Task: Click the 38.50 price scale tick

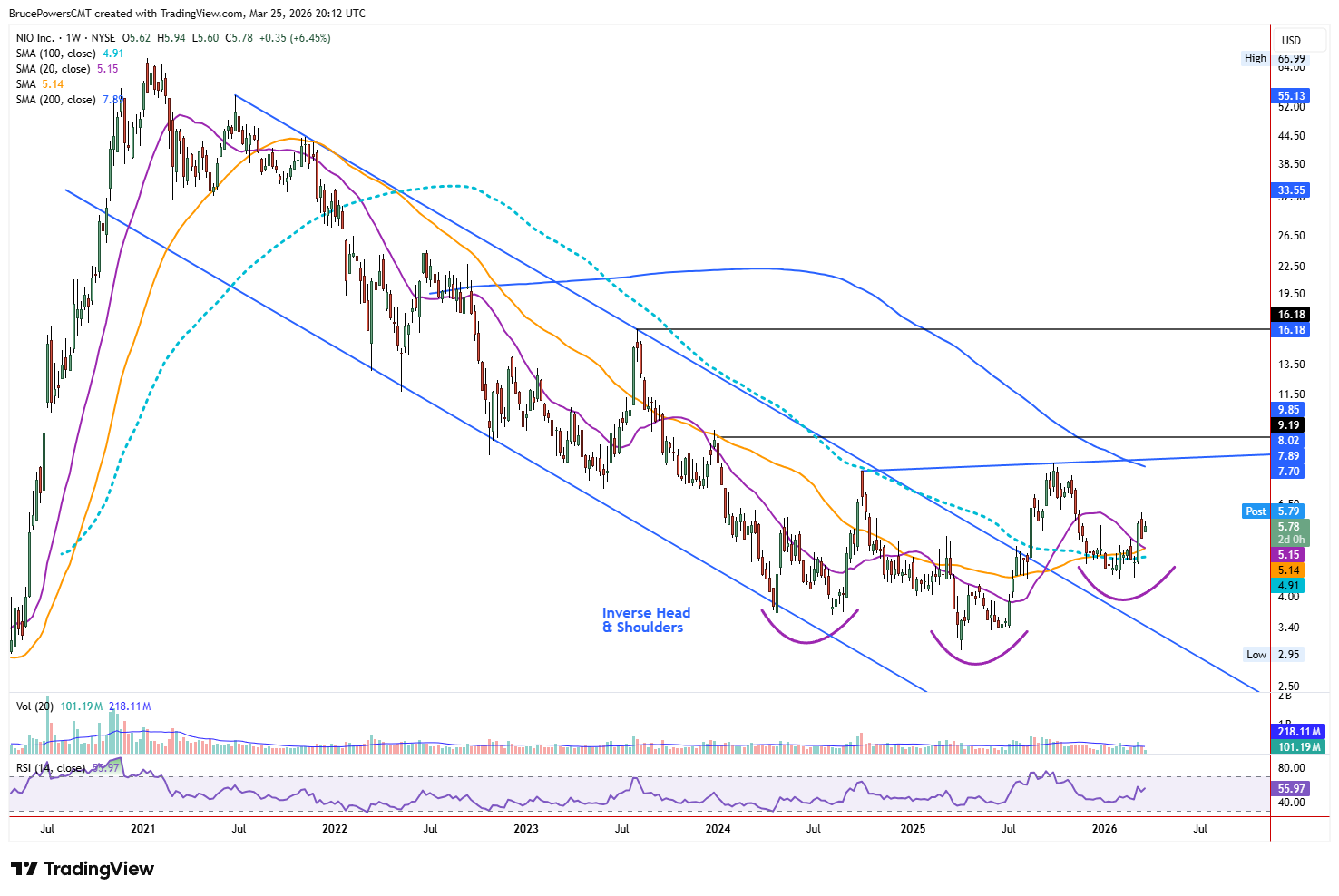Action: tap(1292, 164)
